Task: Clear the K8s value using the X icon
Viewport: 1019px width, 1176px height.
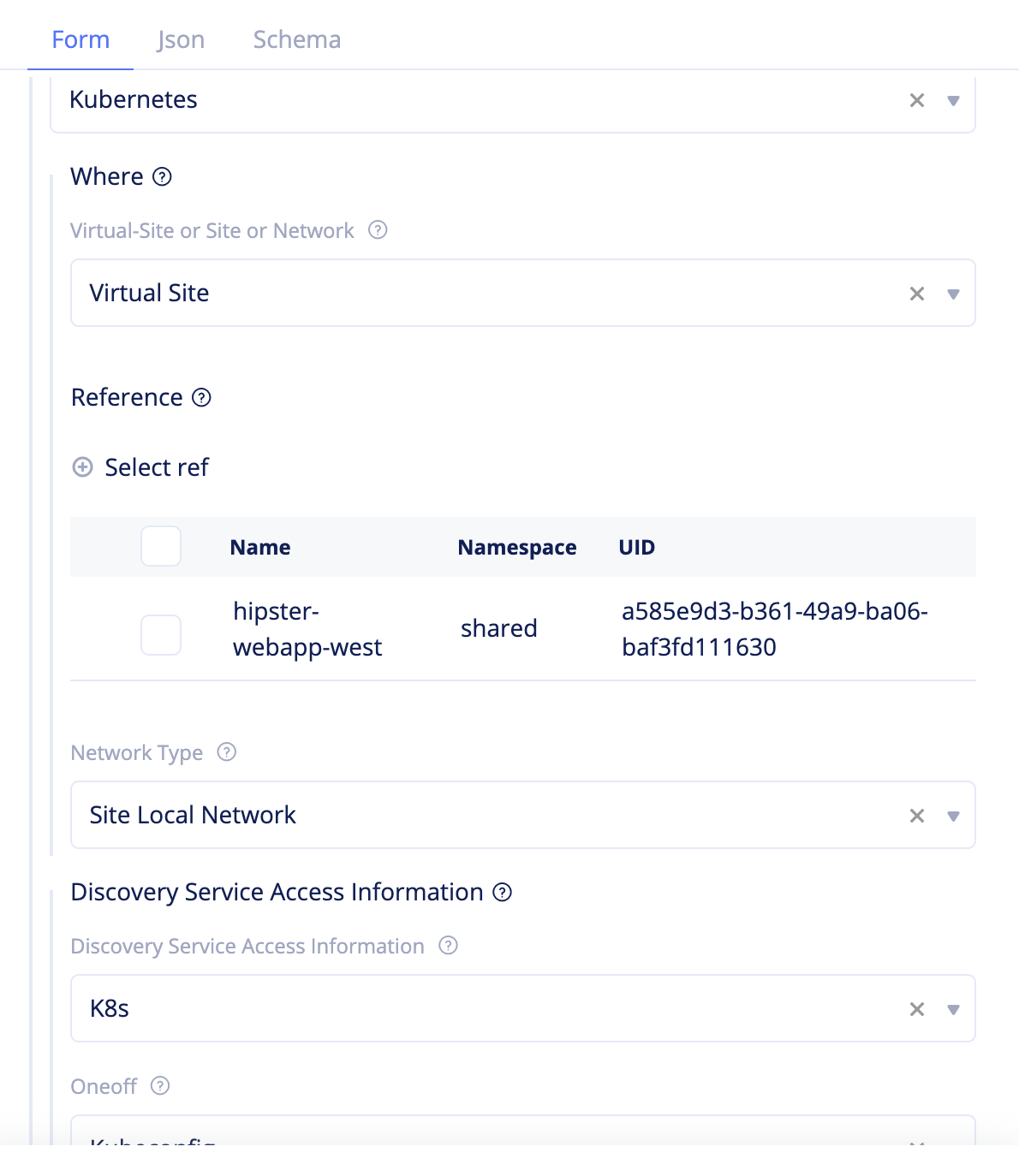Action: click(917, 1008)
